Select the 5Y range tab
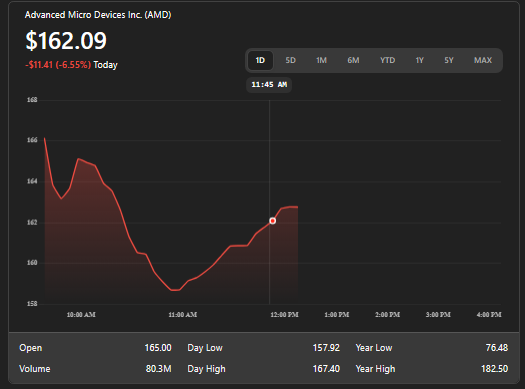Screen dimensions: 525x389 tap(449, 61)
